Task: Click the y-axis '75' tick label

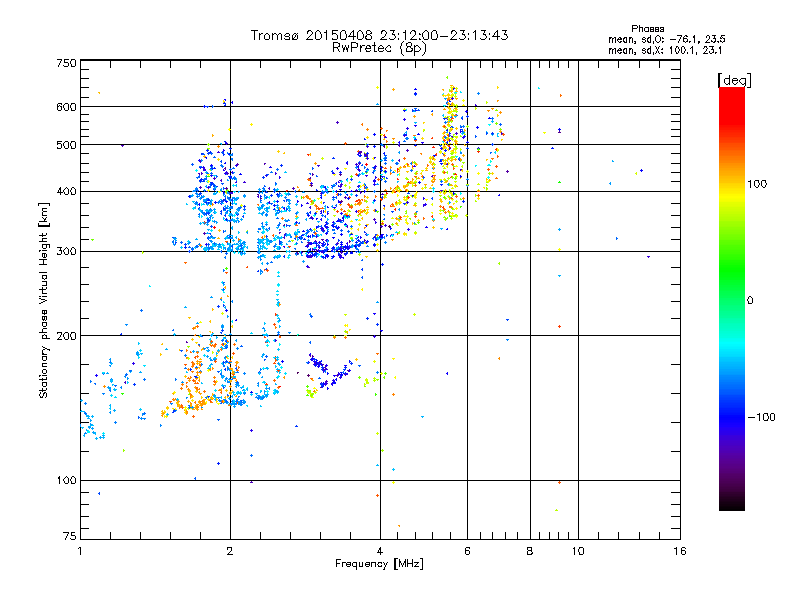Action: click(x=70, y=536)
